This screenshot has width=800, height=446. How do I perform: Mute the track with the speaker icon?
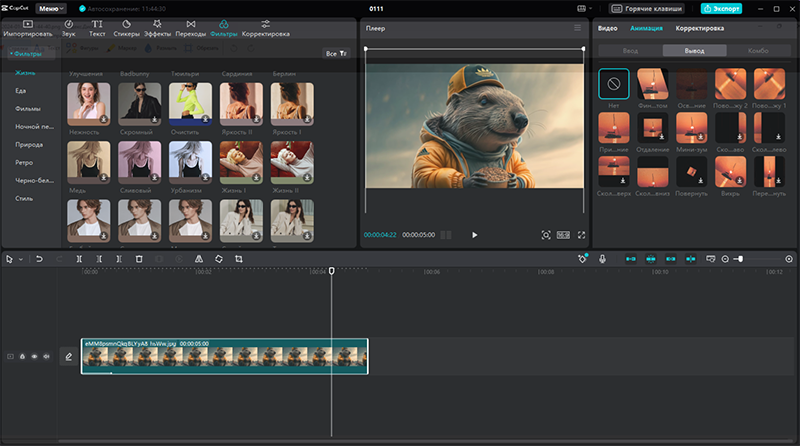click(46, 356)
